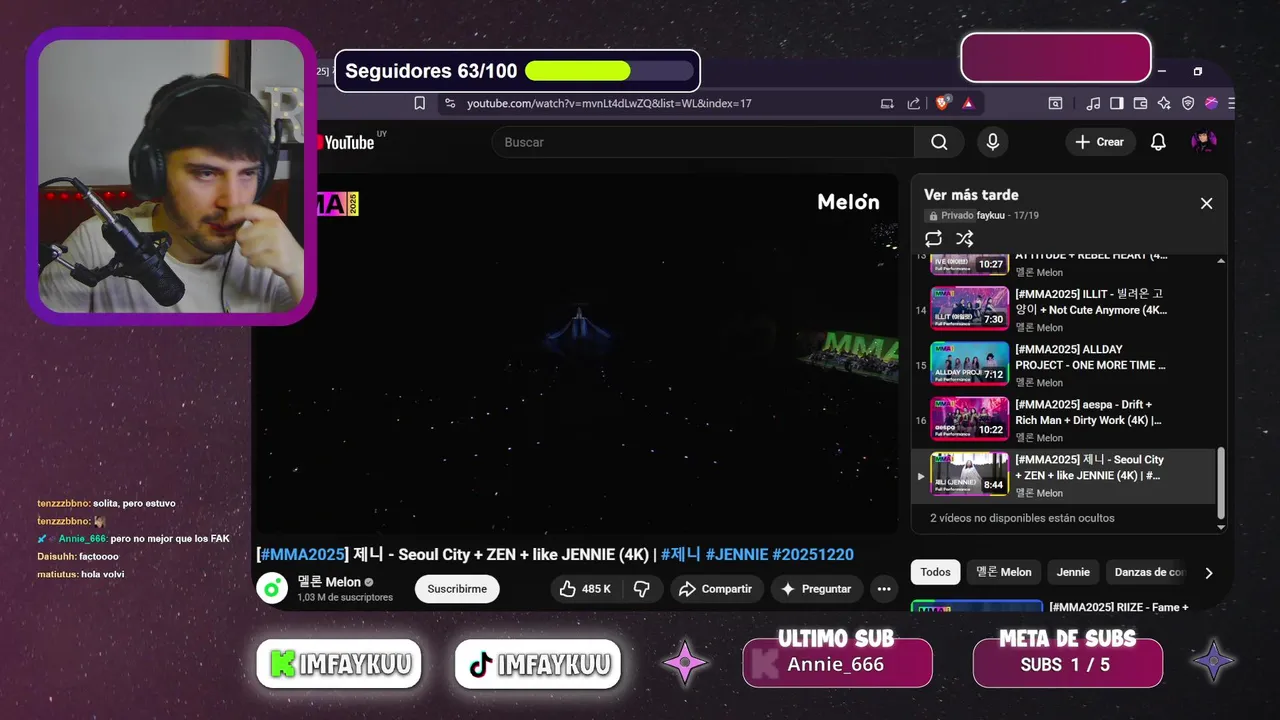Image resolution: width=1280 pixels, height=720 pixels.
Task: Open Brave Rewards triangle icon
Action: 968,103
